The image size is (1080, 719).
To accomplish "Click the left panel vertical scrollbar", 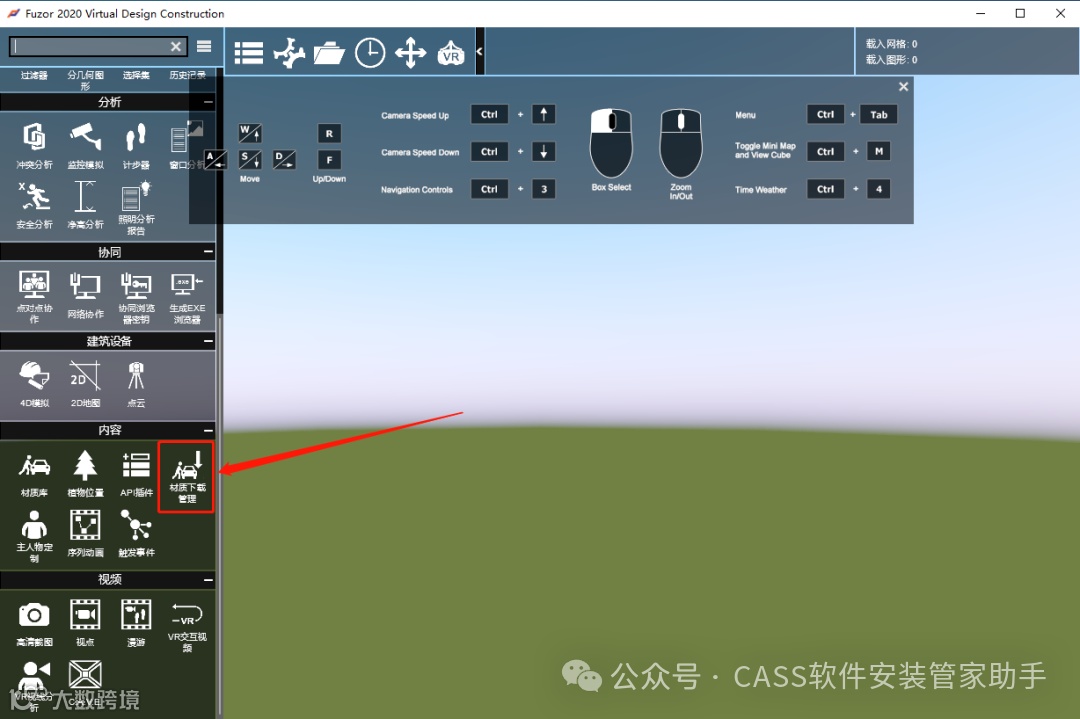I will click(x=220, y=516).
